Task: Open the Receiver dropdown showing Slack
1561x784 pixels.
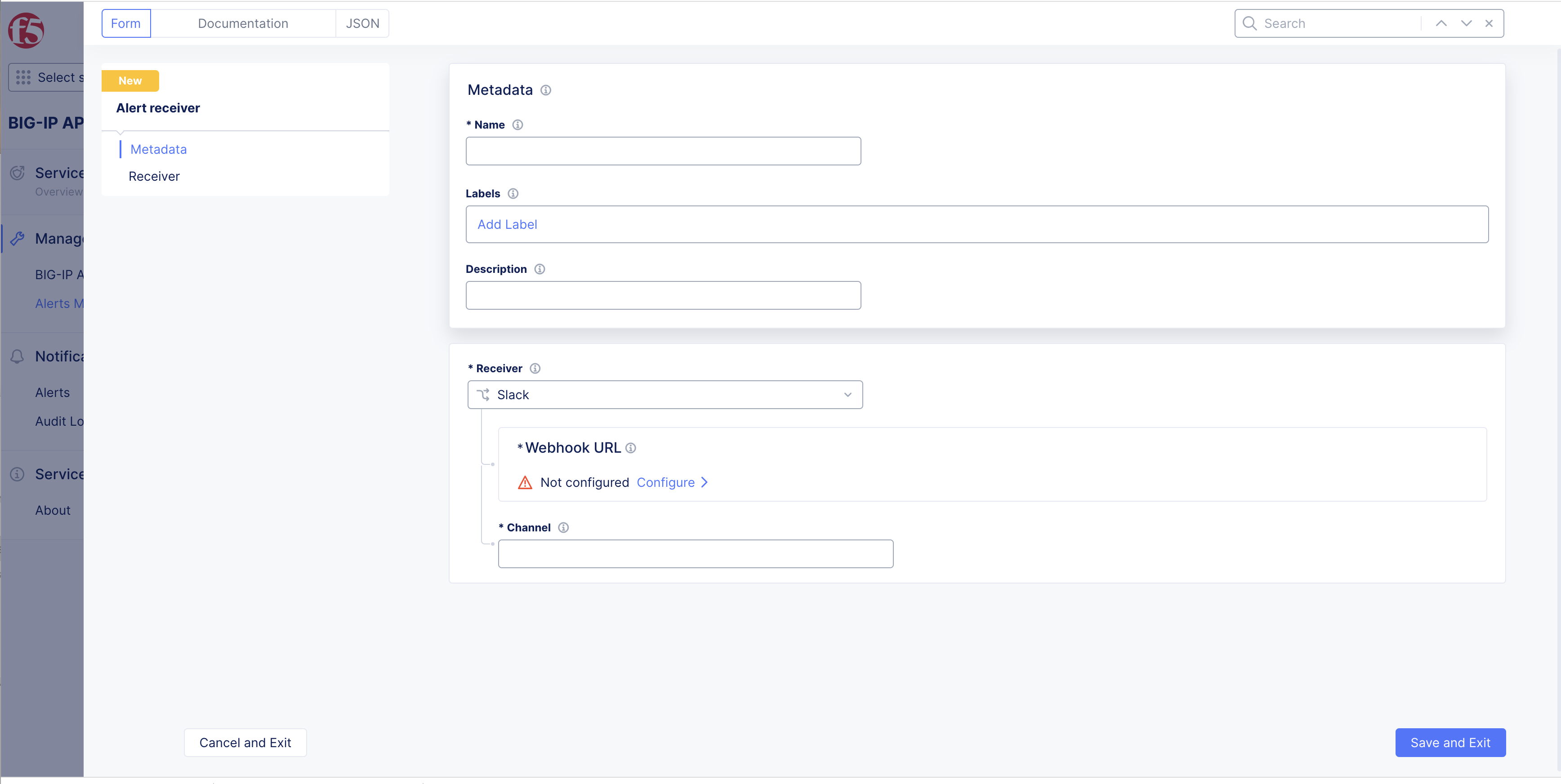Action: (665, 395)
